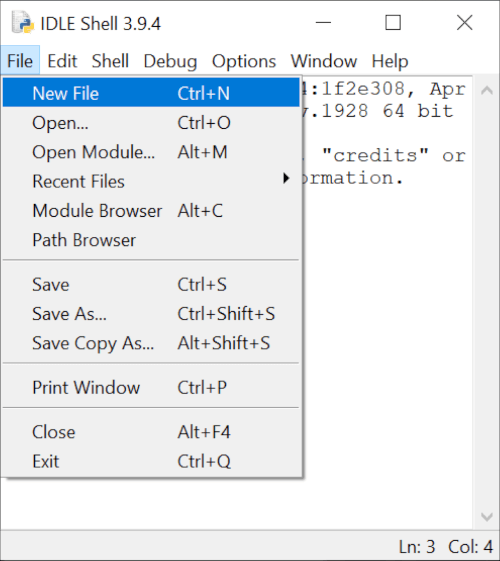500x561 pixels.
Task: Open the Edit menu
Action: click(x=62, y=61)
